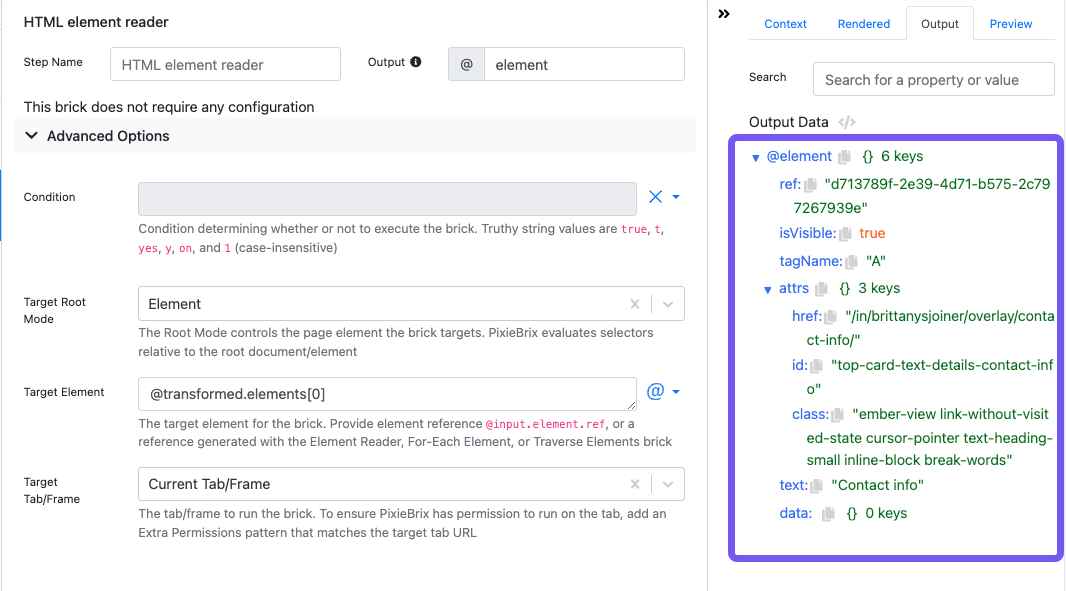Collapse the @element tree node
This screenshot has height=591, width=1066.
click(756, 158)
